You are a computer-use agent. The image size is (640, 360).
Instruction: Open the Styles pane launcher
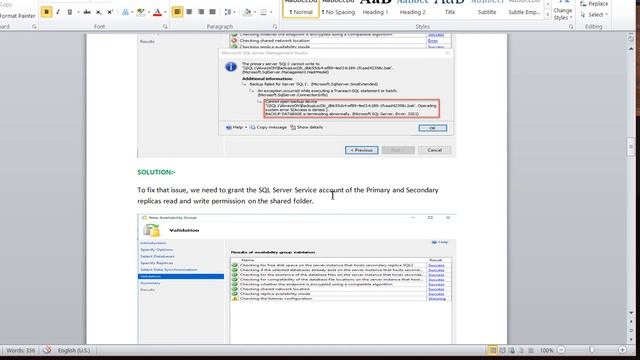[x=571, y=27]
